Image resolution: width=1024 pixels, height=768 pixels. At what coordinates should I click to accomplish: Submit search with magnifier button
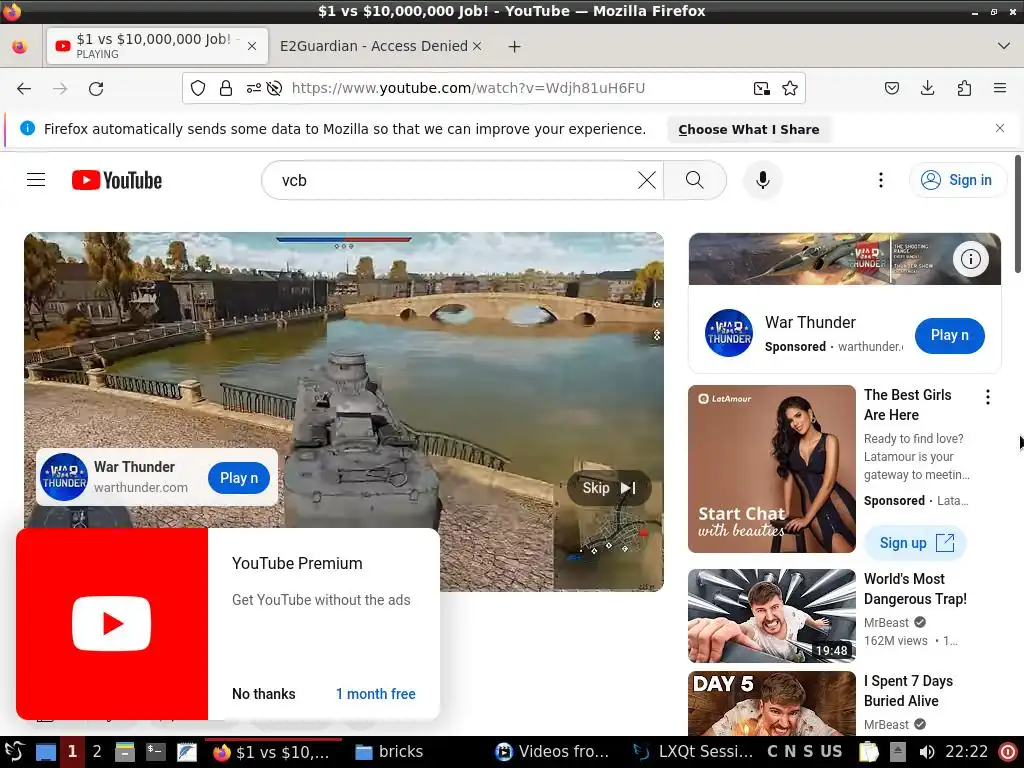pos(695,180)
